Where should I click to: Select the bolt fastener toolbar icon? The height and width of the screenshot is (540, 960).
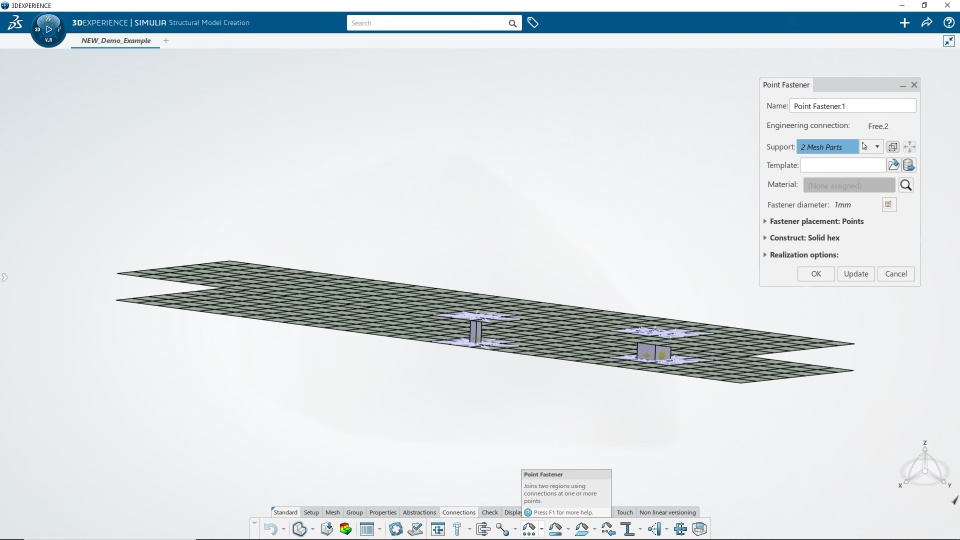pos(457,529)
